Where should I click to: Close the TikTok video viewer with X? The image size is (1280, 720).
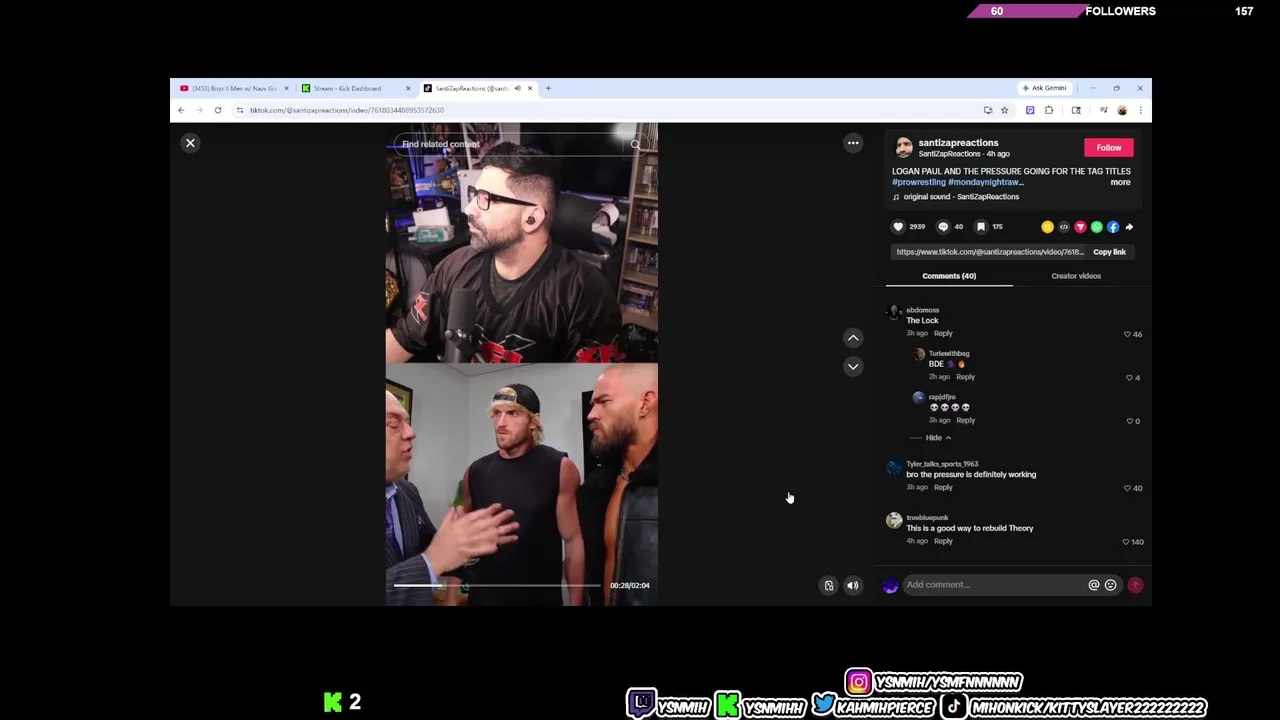click(x=190, y=143)
